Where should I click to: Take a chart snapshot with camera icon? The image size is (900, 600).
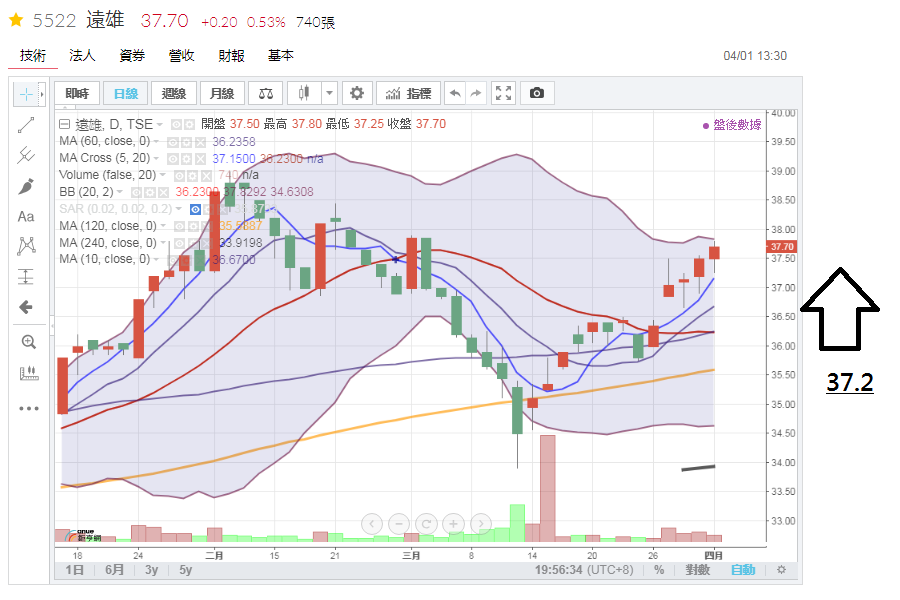click(x=537, y=93)
